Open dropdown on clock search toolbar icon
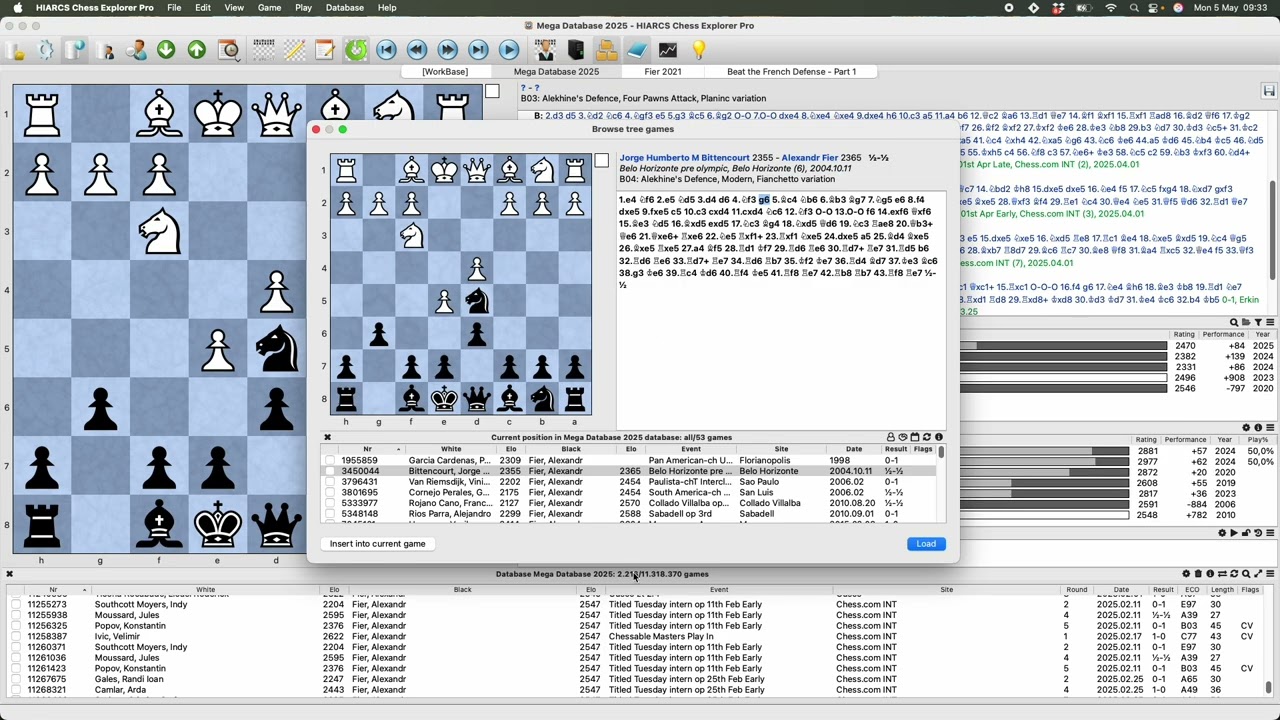This screenshot has width=1280, height=720. [x=240, y=58]
